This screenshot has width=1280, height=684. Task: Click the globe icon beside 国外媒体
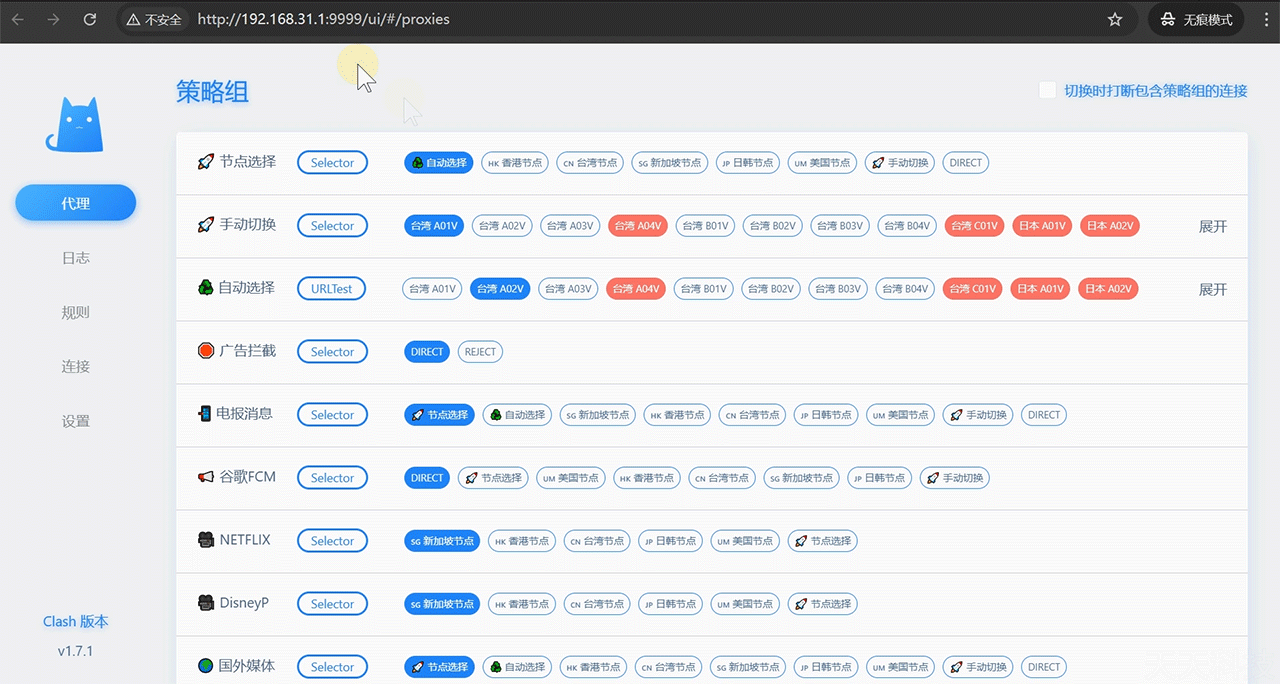[206, 666]
